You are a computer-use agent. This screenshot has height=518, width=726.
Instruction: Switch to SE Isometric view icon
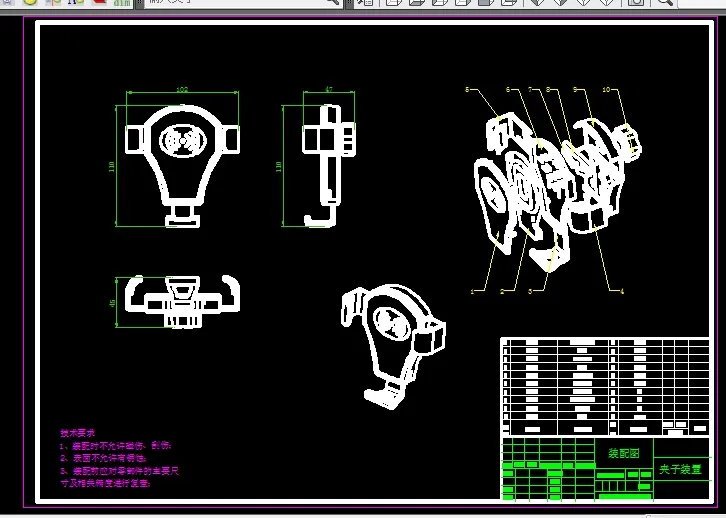pos(560,2)
